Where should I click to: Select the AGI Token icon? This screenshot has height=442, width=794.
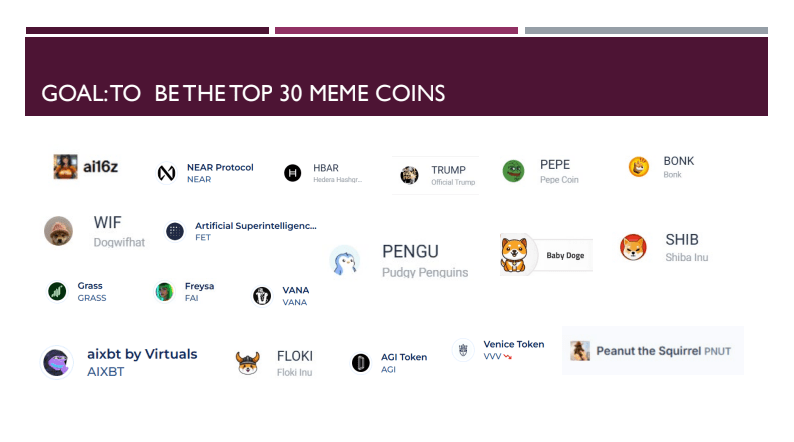tap(361, 362)
